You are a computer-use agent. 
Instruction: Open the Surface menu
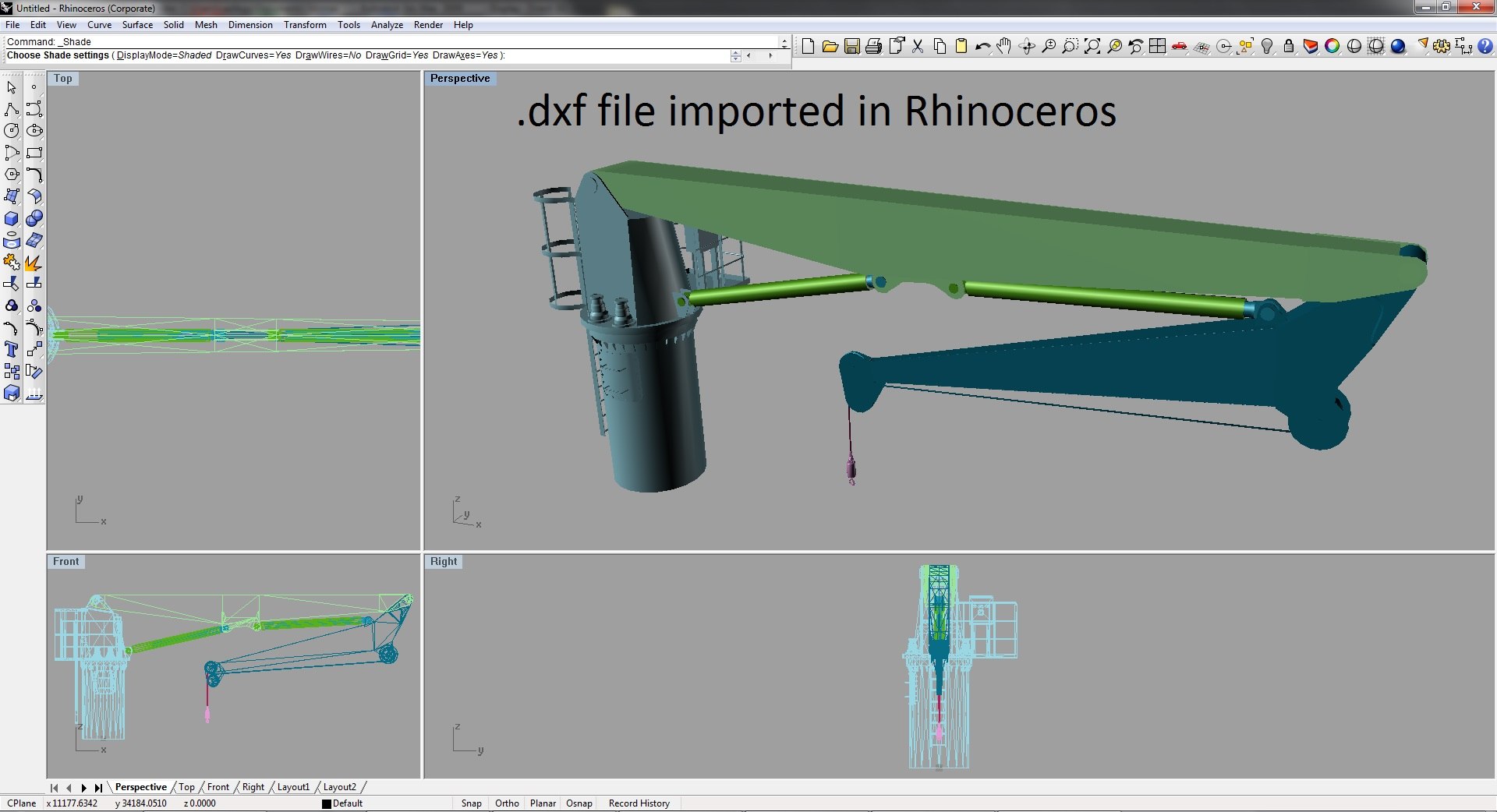tap(137, 25)
